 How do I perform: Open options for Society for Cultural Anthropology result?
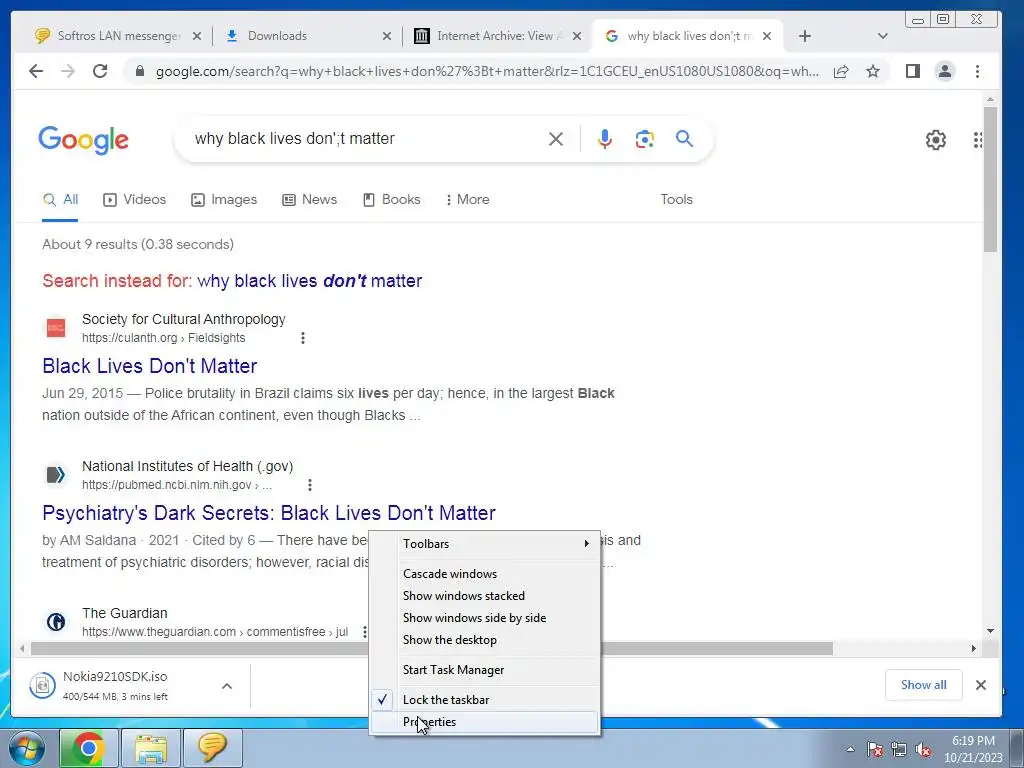(x=302, y=338)
